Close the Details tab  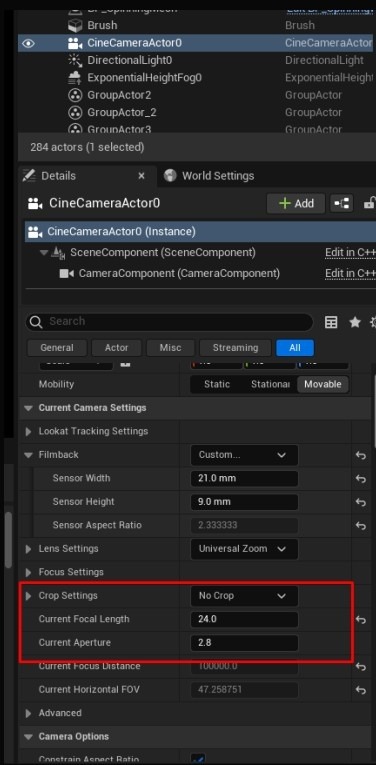tap(141, 176)
